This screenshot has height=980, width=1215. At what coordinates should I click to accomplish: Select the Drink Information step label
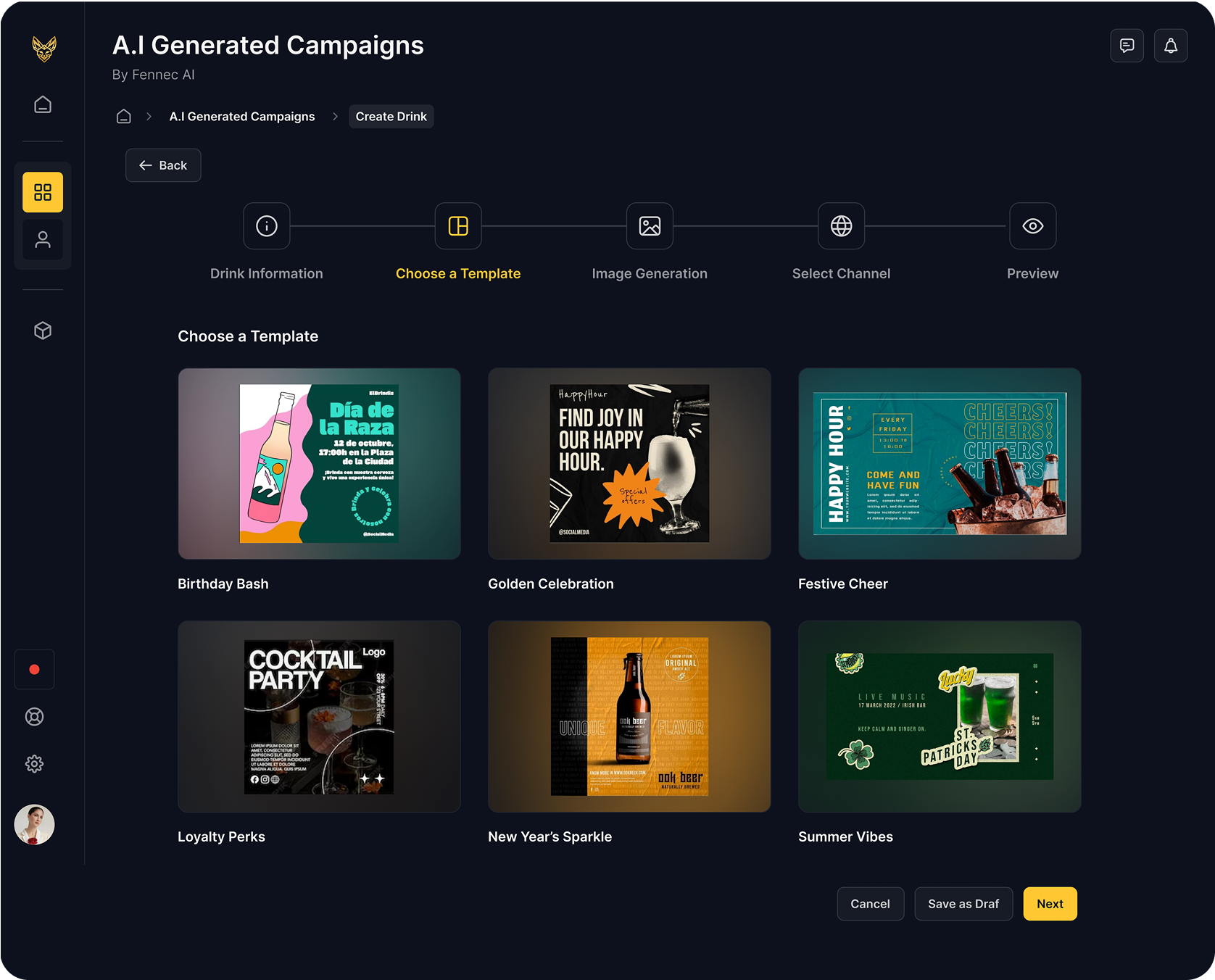267,274
